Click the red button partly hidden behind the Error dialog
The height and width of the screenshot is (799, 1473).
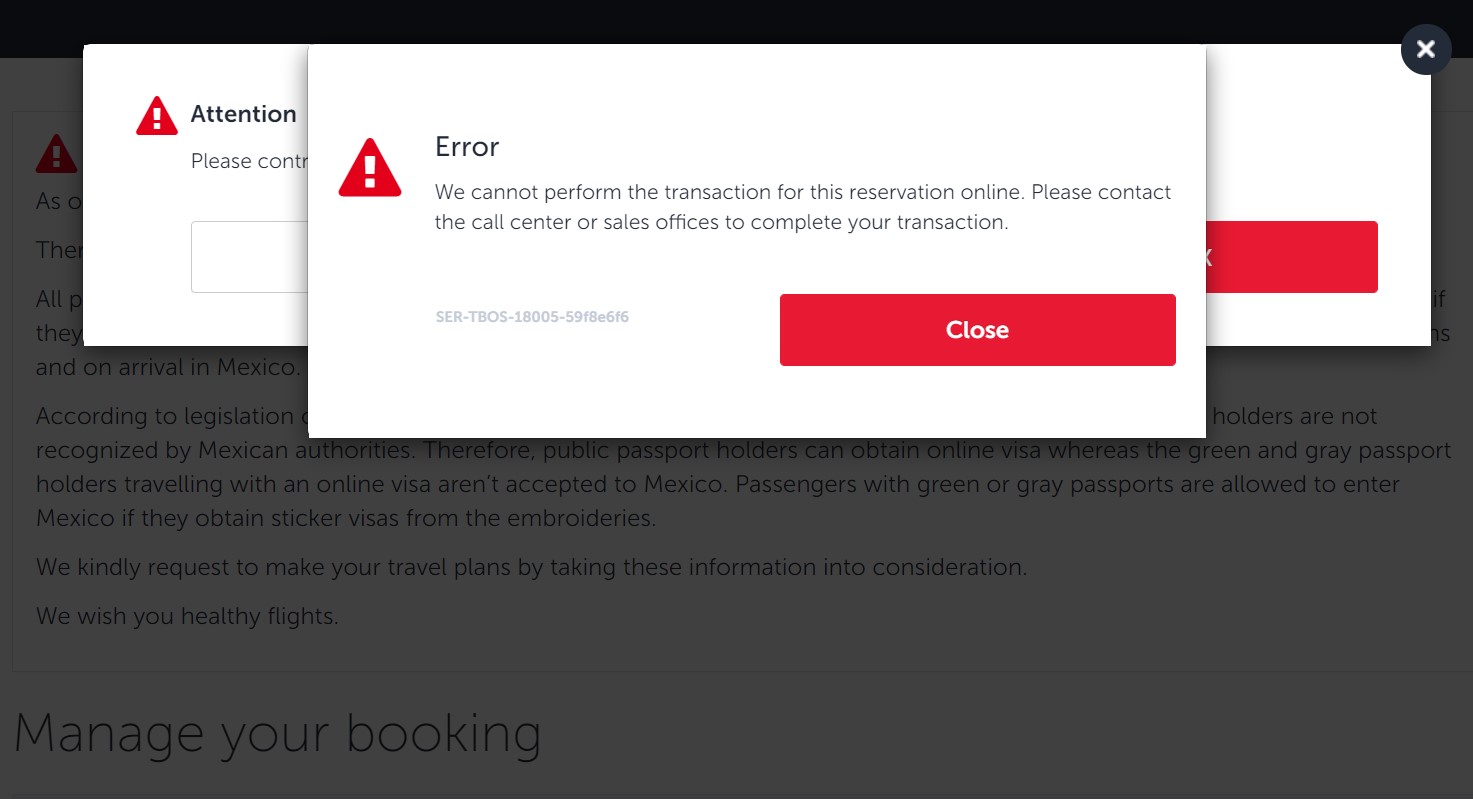click(1292, 257)
